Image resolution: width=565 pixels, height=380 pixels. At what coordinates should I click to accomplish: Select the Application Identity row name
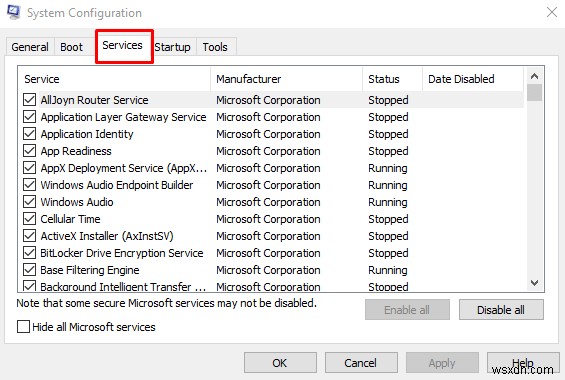point(87,134)
